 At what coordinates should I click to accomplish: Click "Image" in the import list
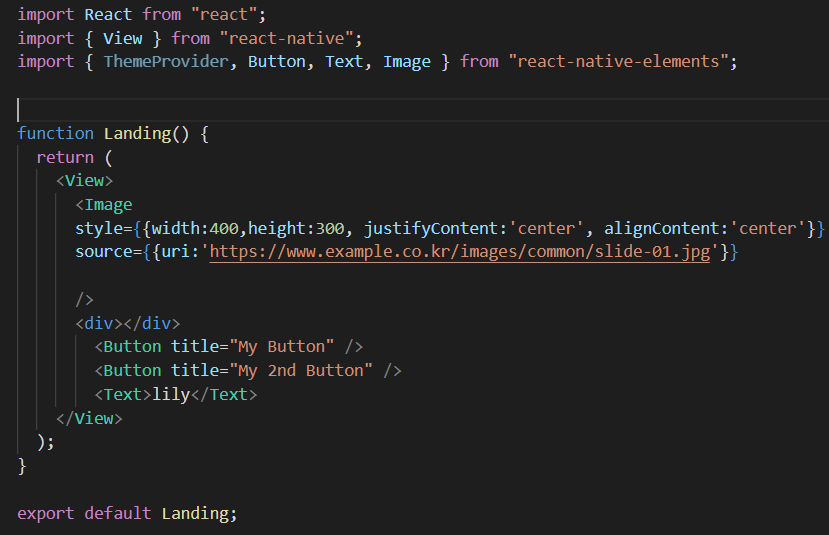pyautogui.click(x=407, y=62)
